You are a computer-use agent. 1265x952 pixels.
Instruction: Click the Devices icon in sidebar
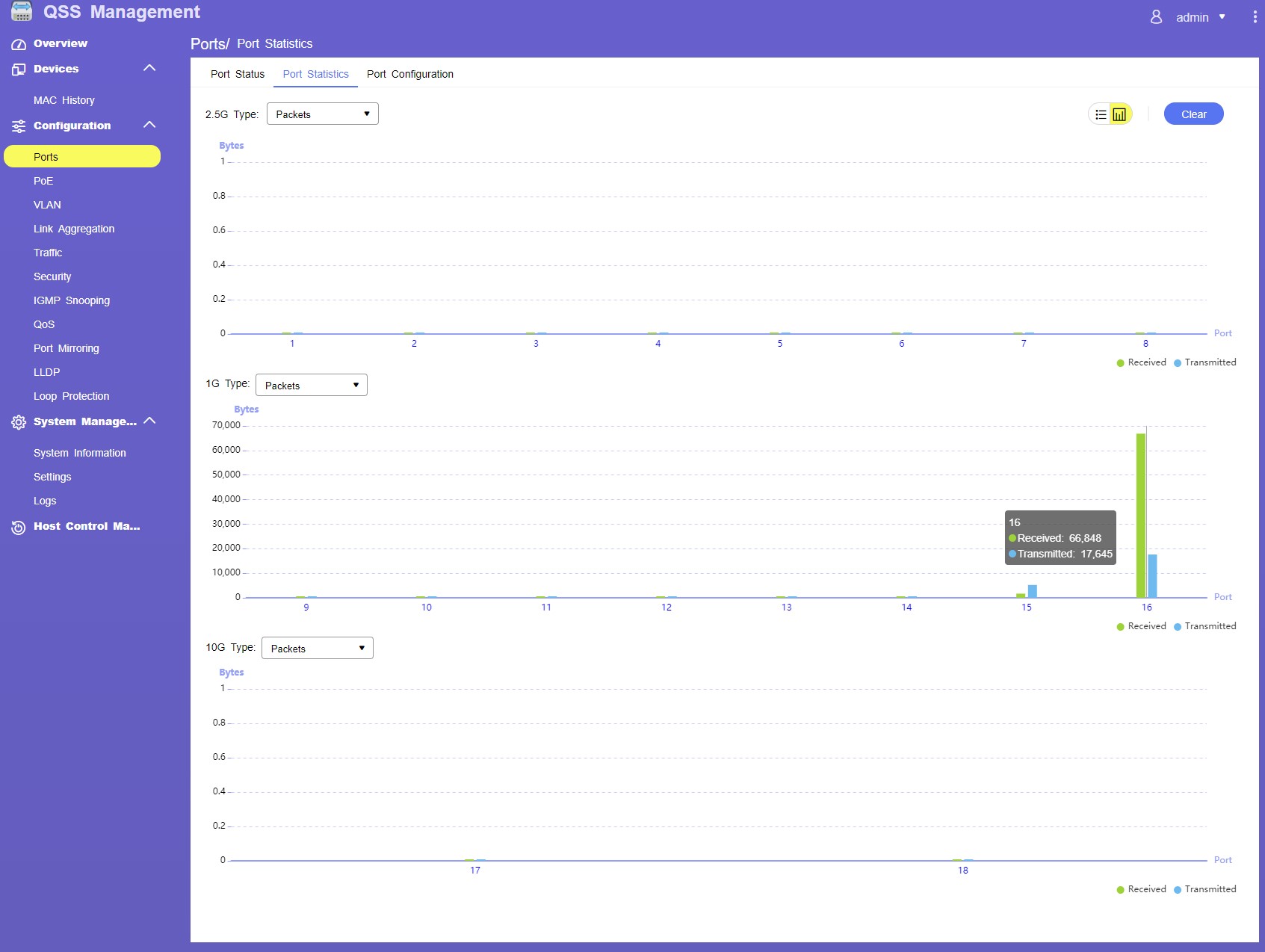click(x=19, y=69)
